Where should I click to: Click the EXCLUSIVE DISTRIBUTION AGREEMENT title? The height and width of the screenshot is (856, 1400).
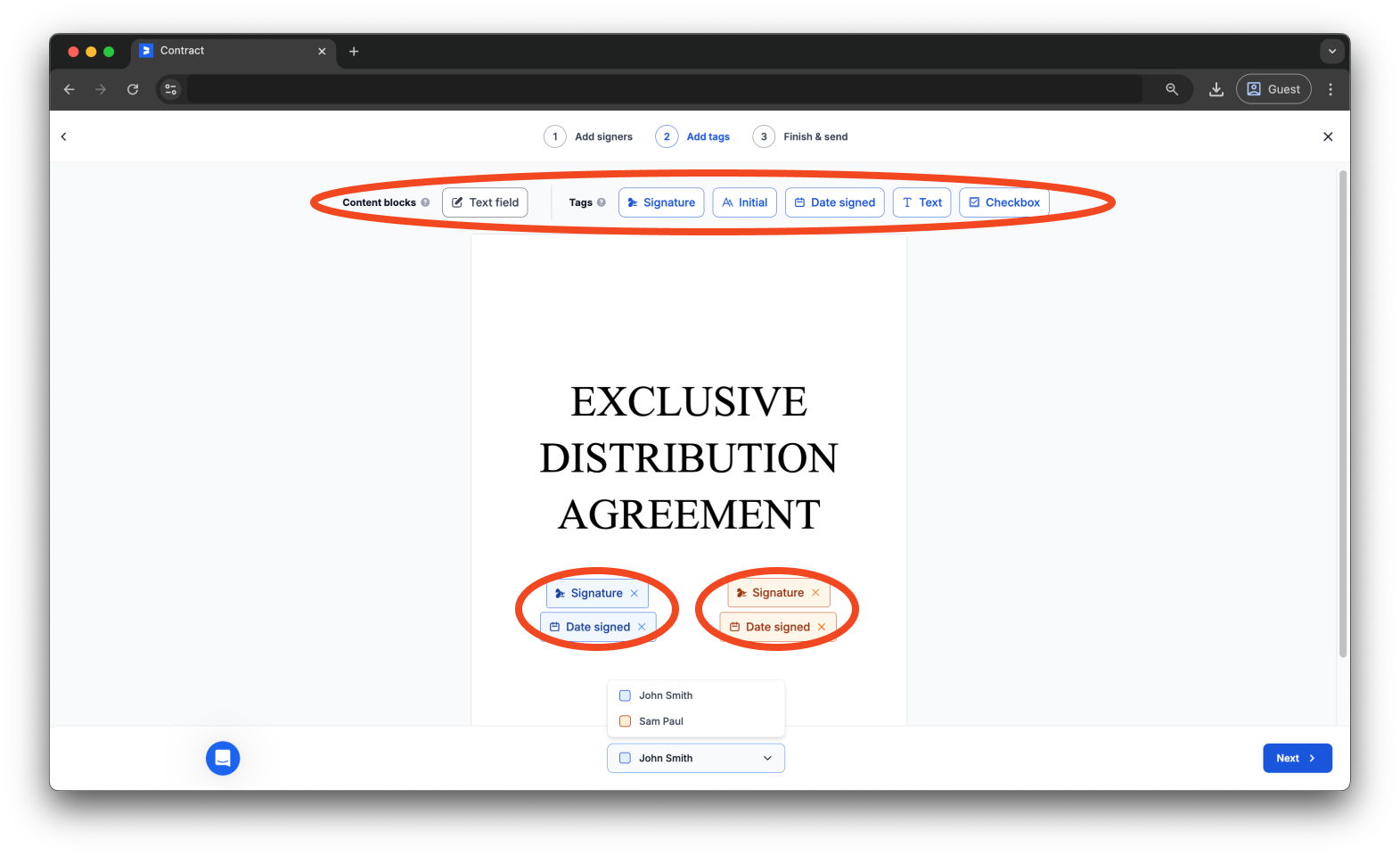pyautogui.click(x=689, y=457)
